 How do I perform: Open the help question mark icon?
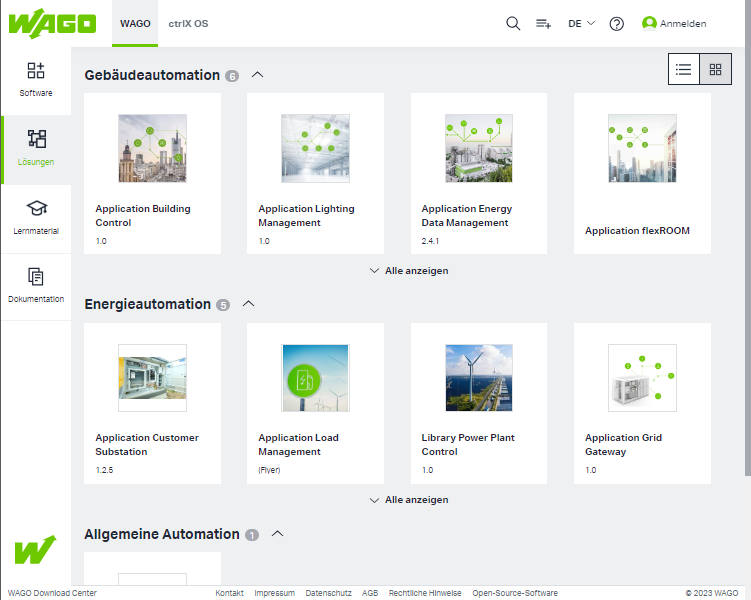point(616,23)
